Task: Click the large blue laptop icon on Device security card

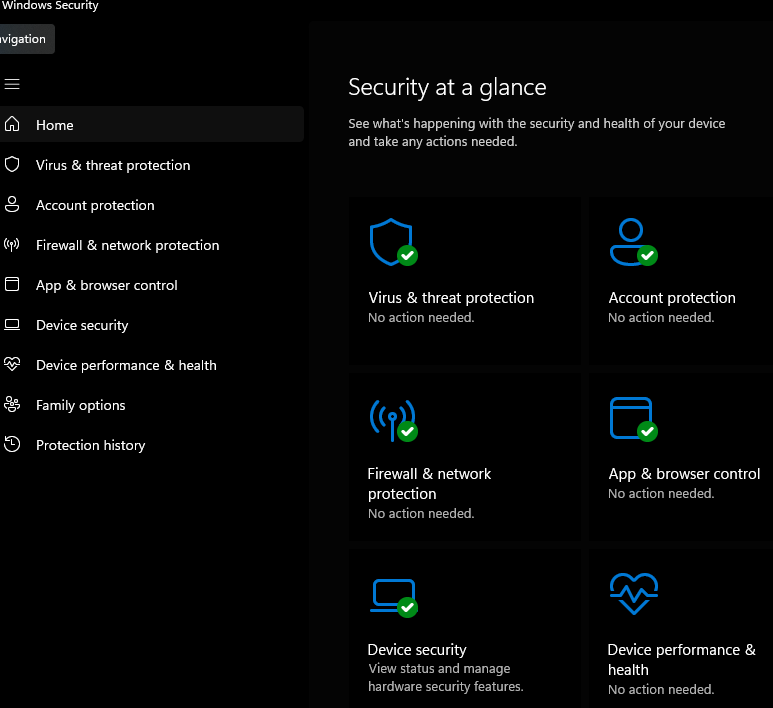Action: (392, 595)
